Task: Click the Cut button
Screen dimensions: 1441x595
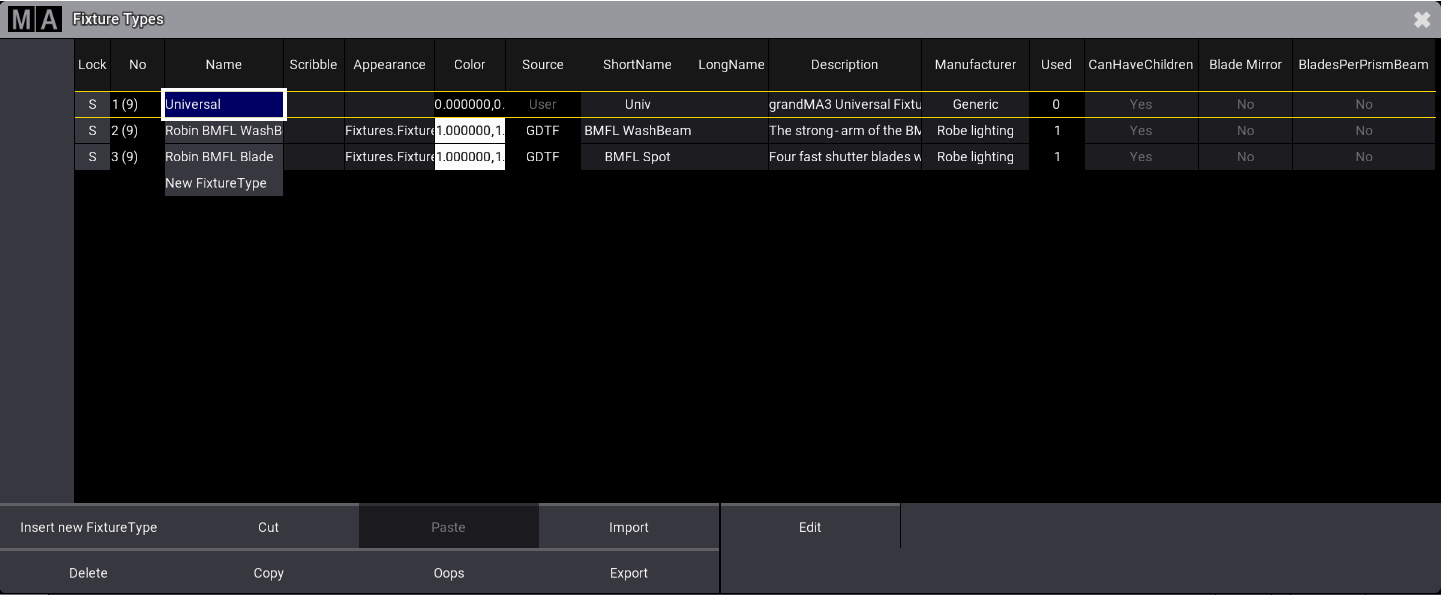Action: point(269,527)
